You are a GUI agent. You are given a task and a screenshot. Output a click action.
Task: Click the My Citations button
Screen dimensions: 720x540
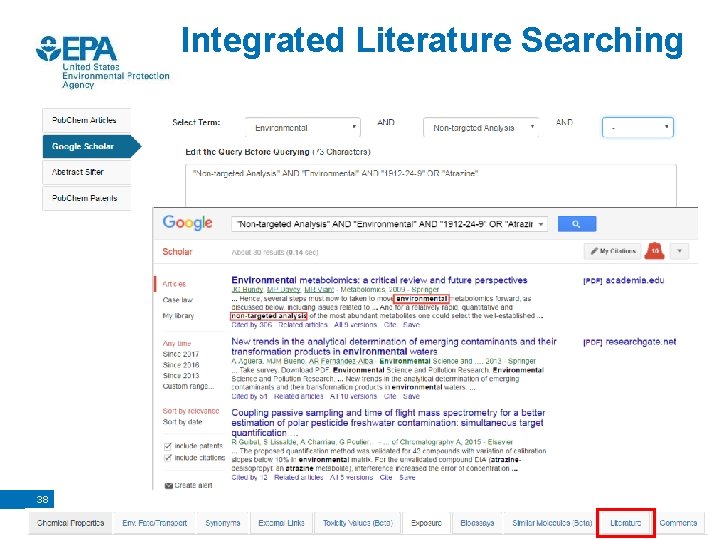[613, 251]
